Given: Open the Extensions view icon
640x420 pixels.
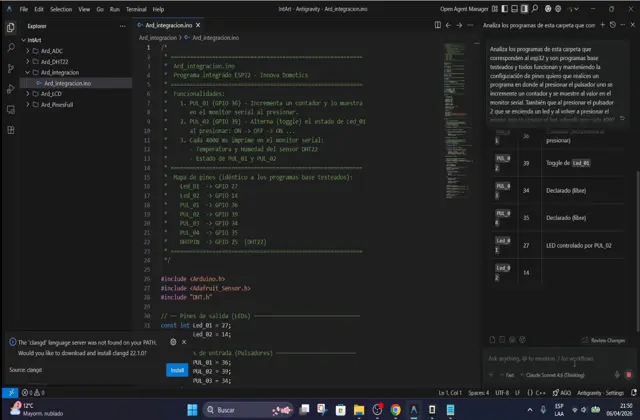Looking at the screenshot, I should 9,131.
